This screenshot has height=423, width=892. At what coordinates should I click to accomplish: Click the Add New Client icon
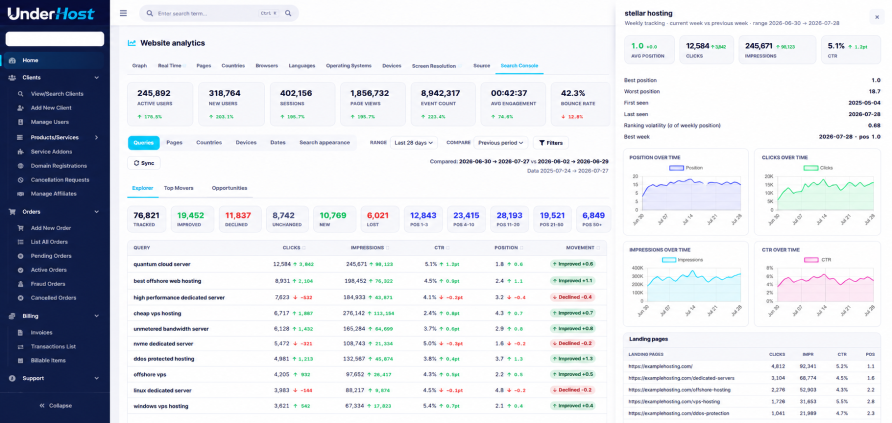click(x=20, y=107)
